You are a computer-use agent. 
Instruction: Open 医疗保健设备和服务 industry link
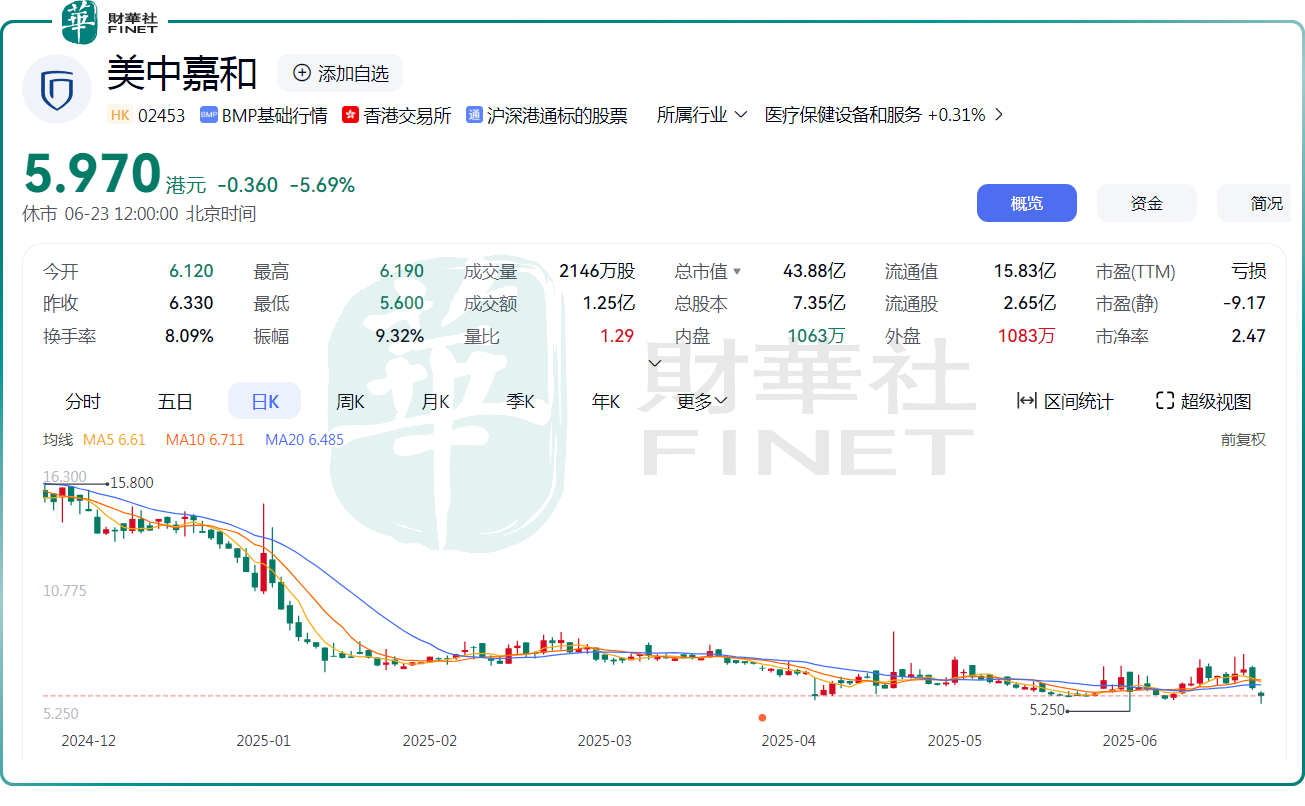pos(843,115)
